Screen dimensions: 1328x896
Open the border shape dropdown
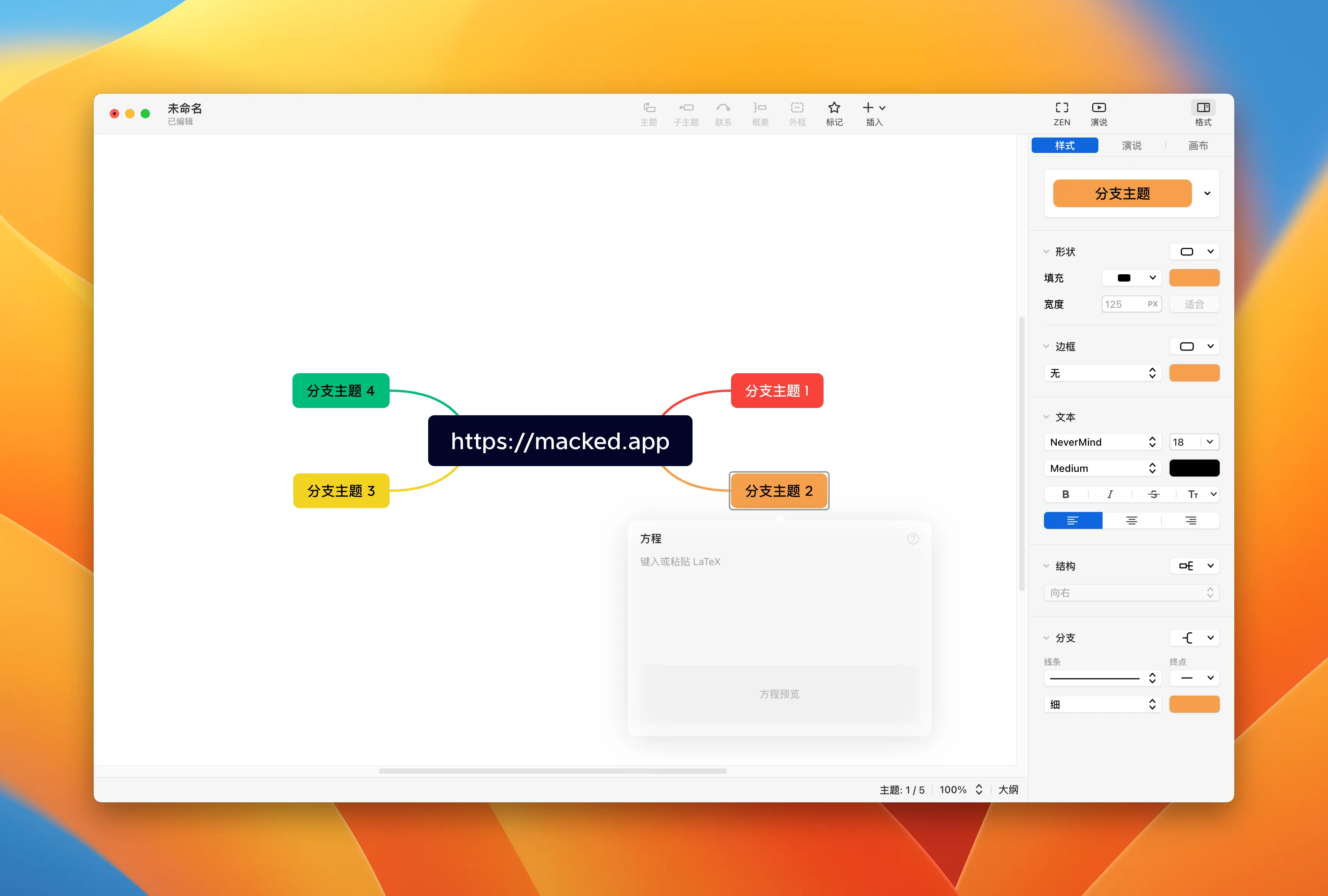(x=1194, y=347)
